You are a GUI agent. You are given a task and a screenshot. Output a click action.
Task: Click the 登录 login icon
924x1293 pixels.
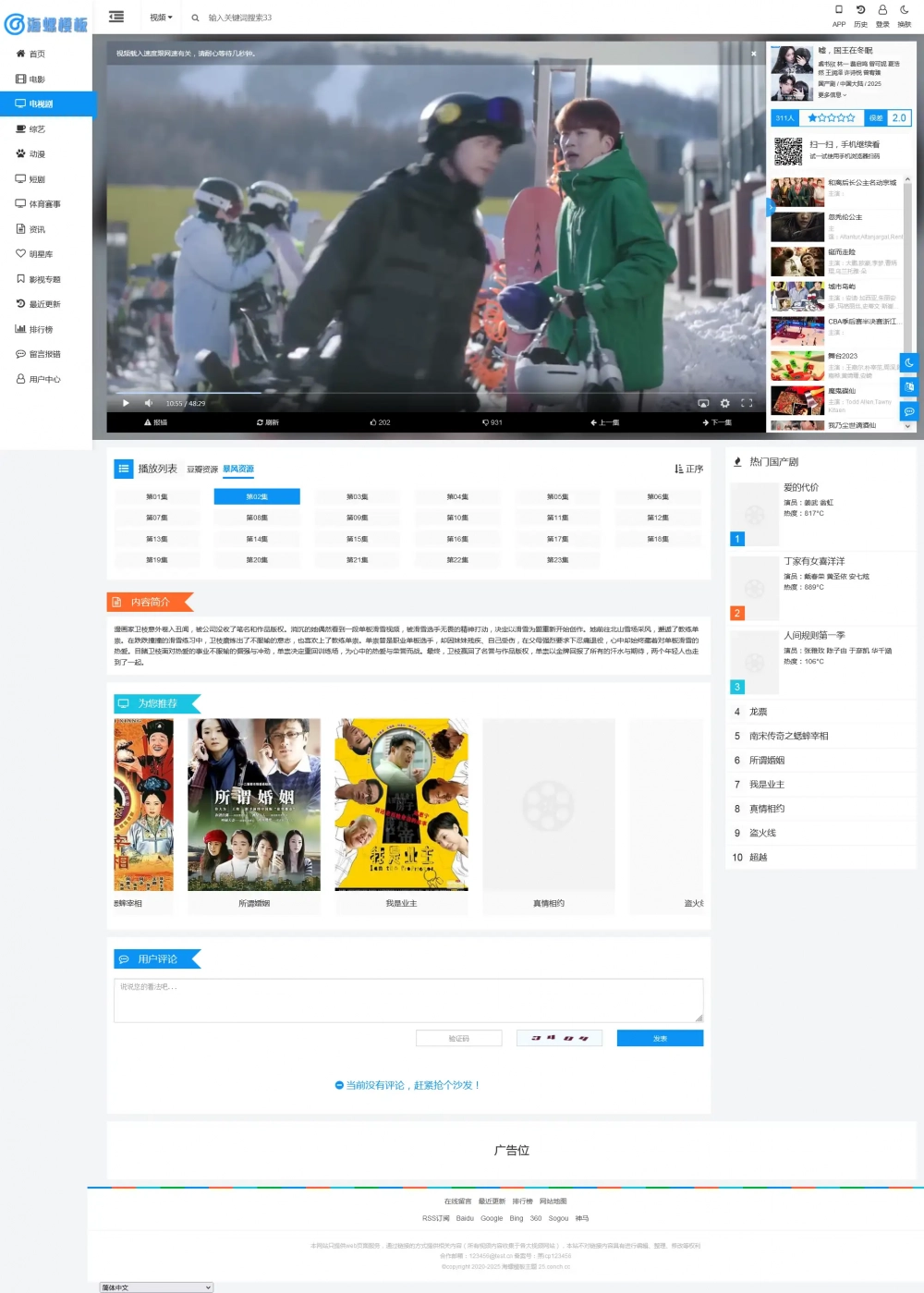882,16
